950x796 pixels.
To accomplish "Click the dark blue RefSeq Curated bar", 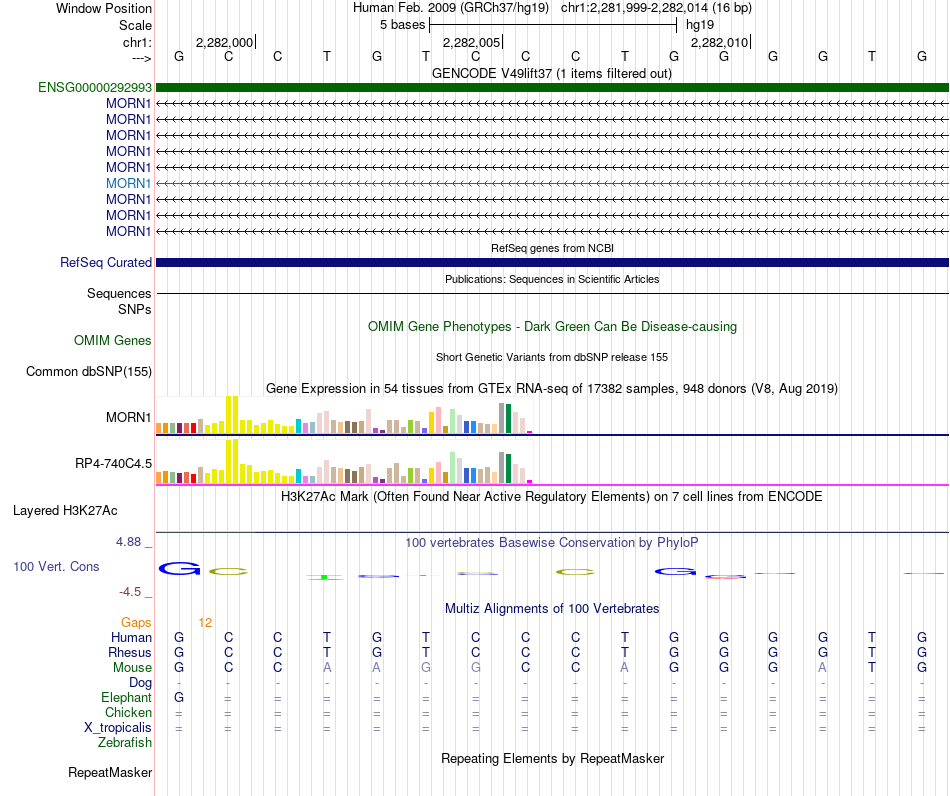I will coord(552,262).
